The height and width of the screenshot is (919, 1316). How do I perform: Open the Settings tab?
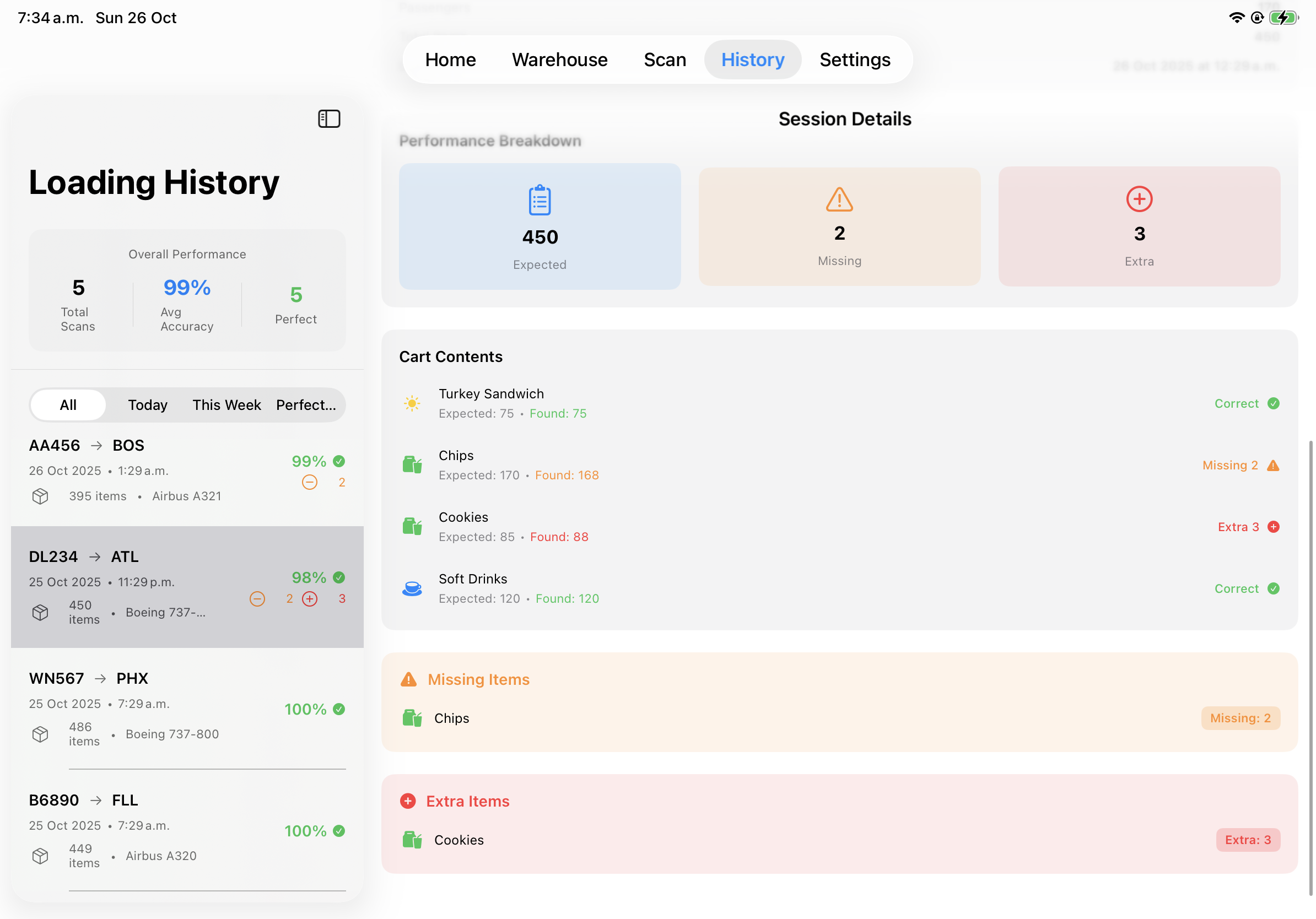854,60
